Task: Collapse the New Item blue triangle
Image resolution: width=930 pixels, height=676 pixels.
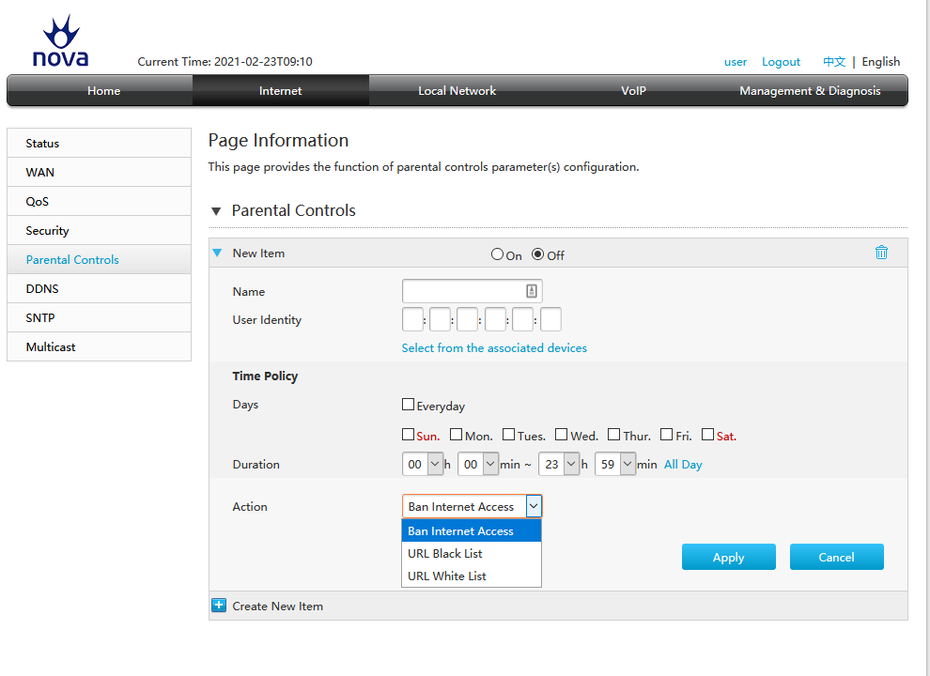Action: pyautogui.click(x=217, y=253)
